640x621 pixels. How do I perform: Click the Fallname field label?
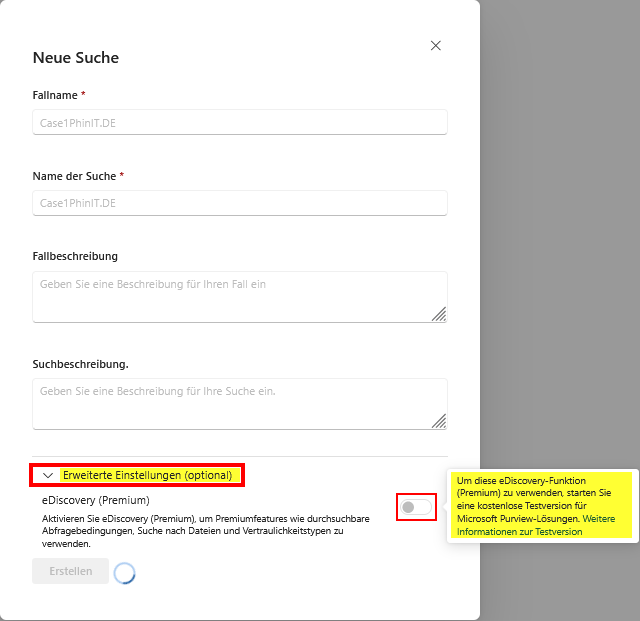click(56, 95)
